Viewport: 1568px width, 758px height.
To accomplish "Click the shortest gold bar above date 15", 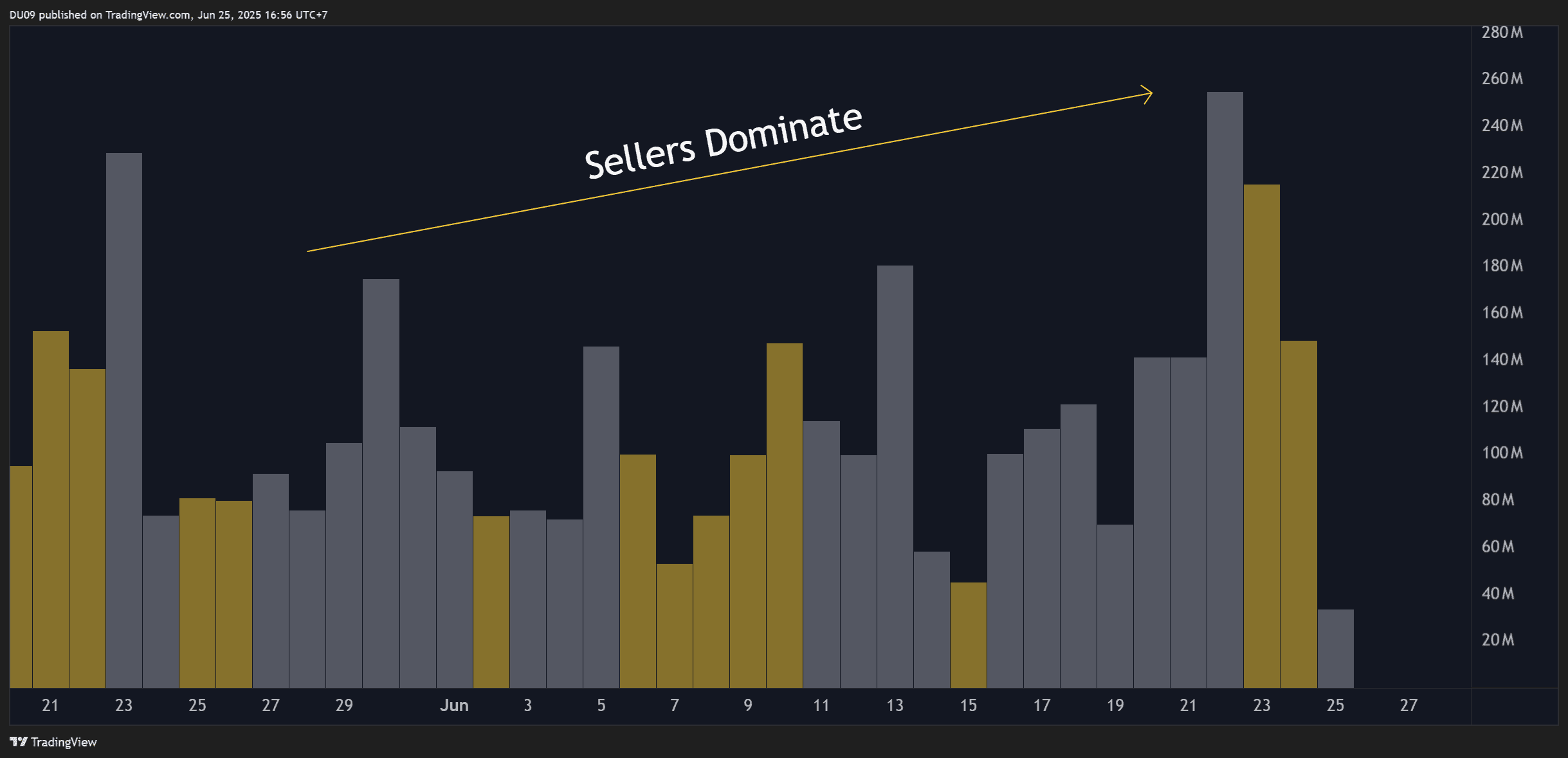I will [x=968, y=635].
